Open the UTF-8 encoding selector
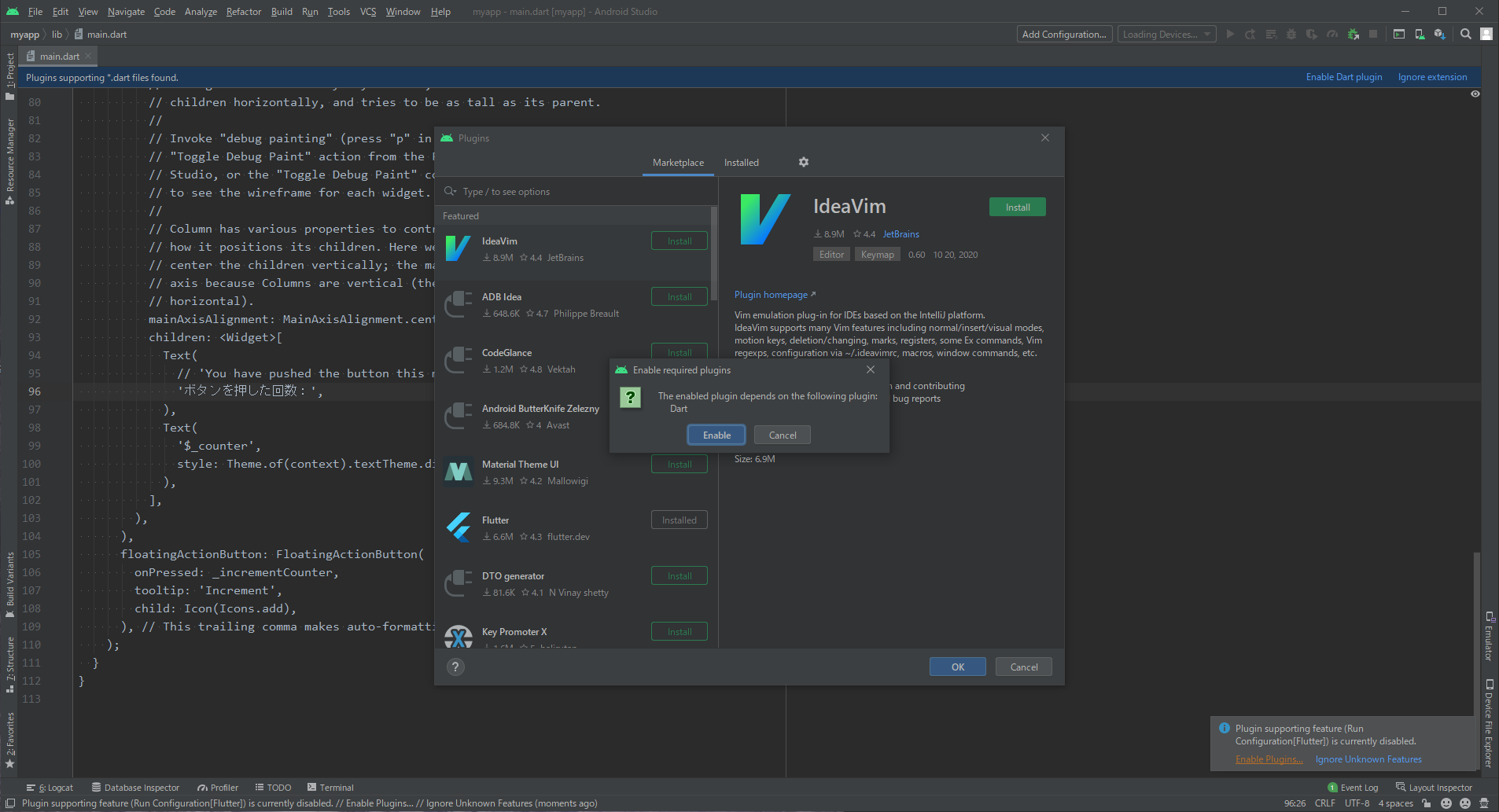The image size is (1499, 812). tap(1357, 803)
